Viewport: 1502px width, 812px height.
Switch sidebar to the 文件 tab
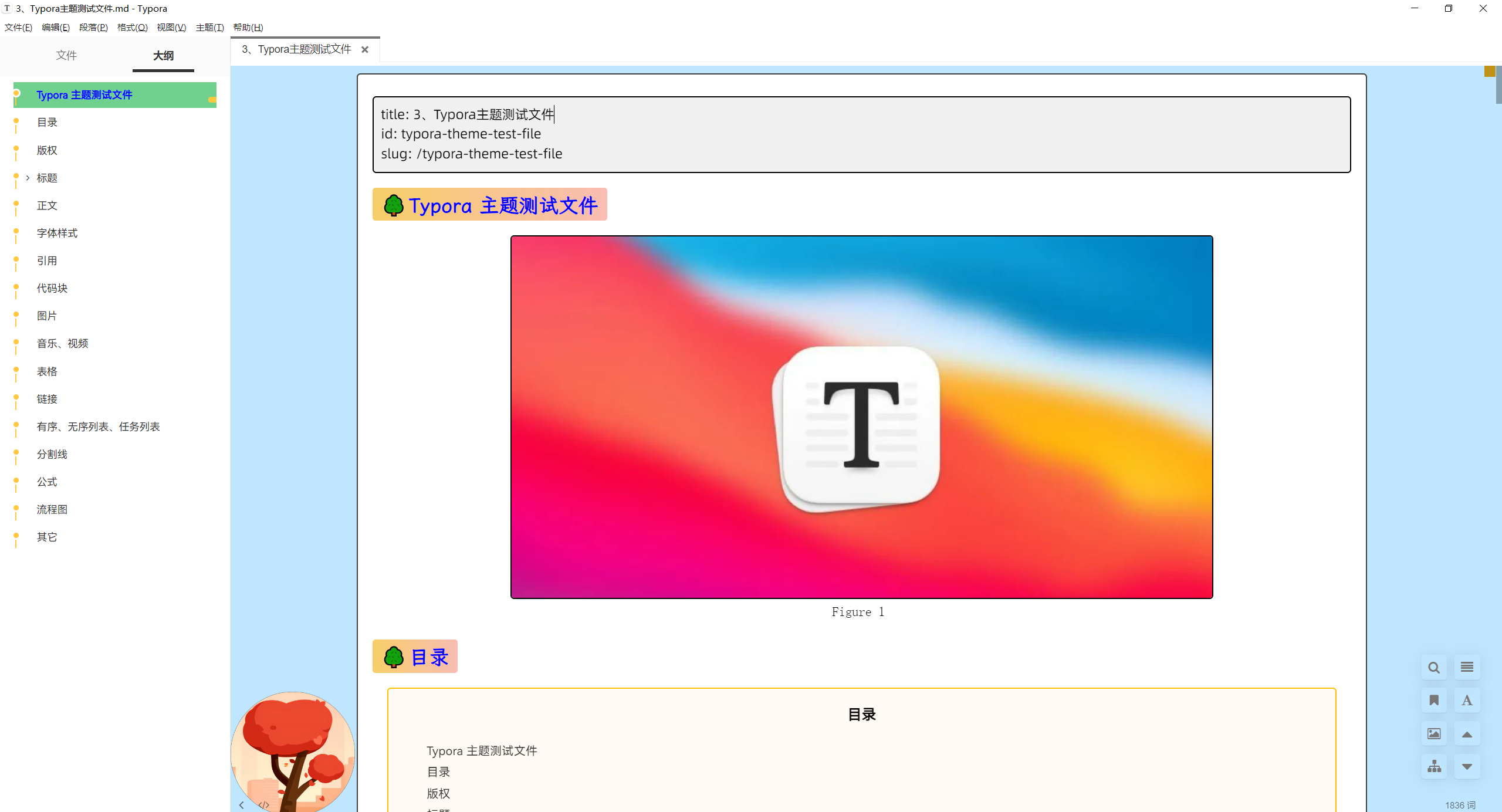[x=66, y=55]
